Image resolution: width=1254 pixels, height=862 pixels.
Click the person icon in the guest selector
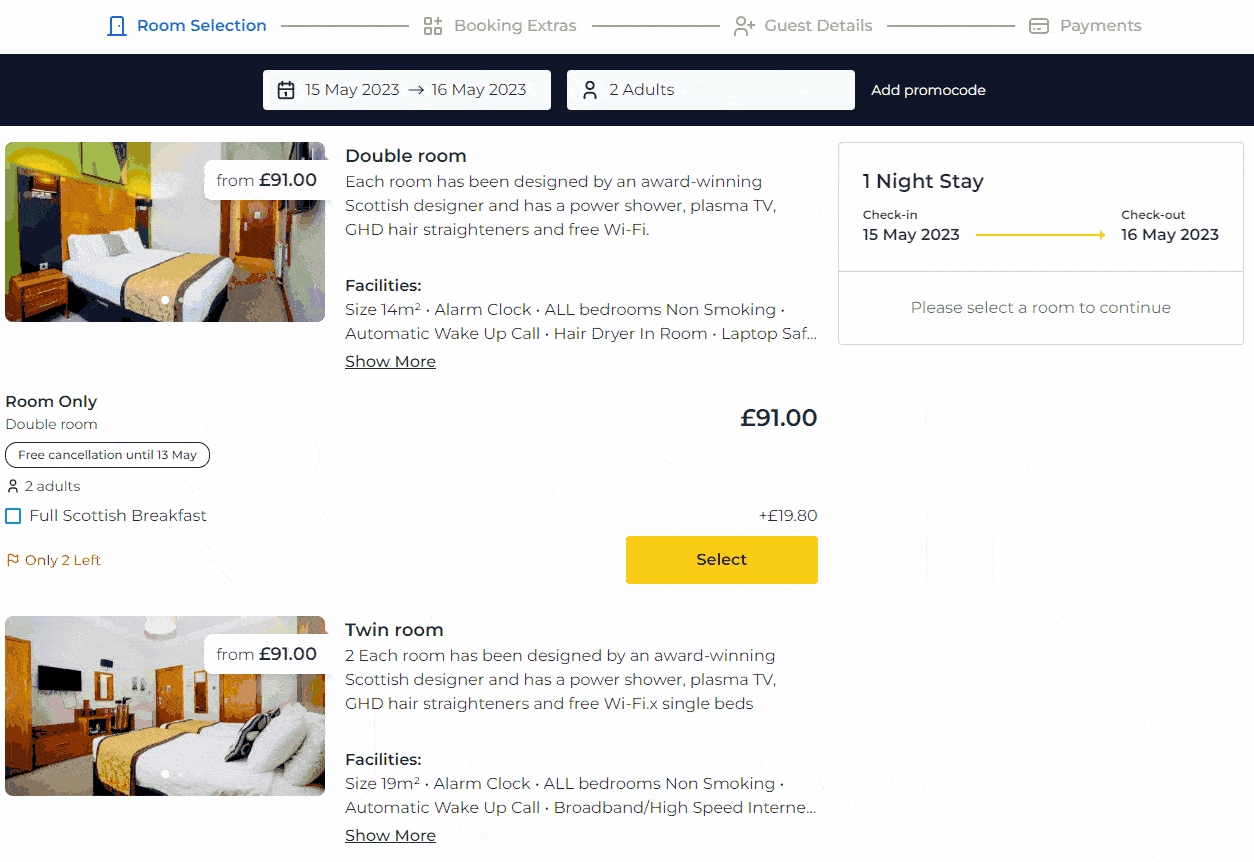tap(590, 89)
